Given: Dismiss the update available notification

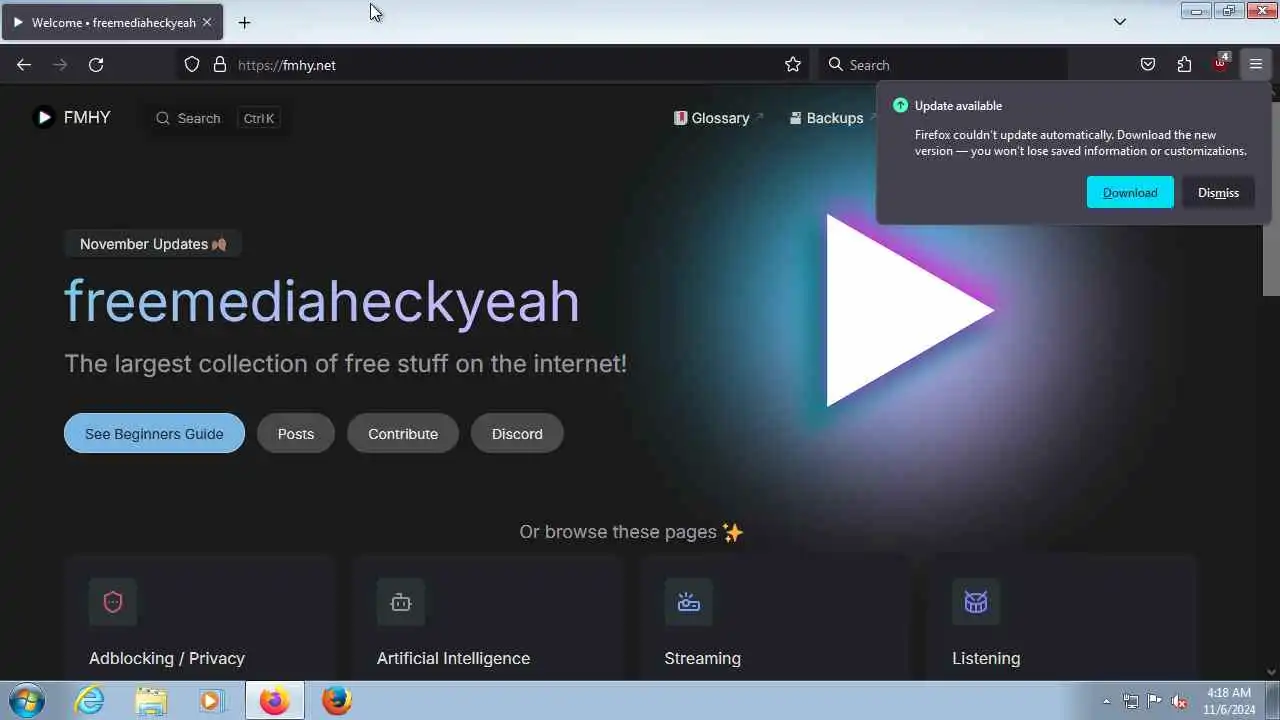Looking at the screenshot, I should 1218,192.
